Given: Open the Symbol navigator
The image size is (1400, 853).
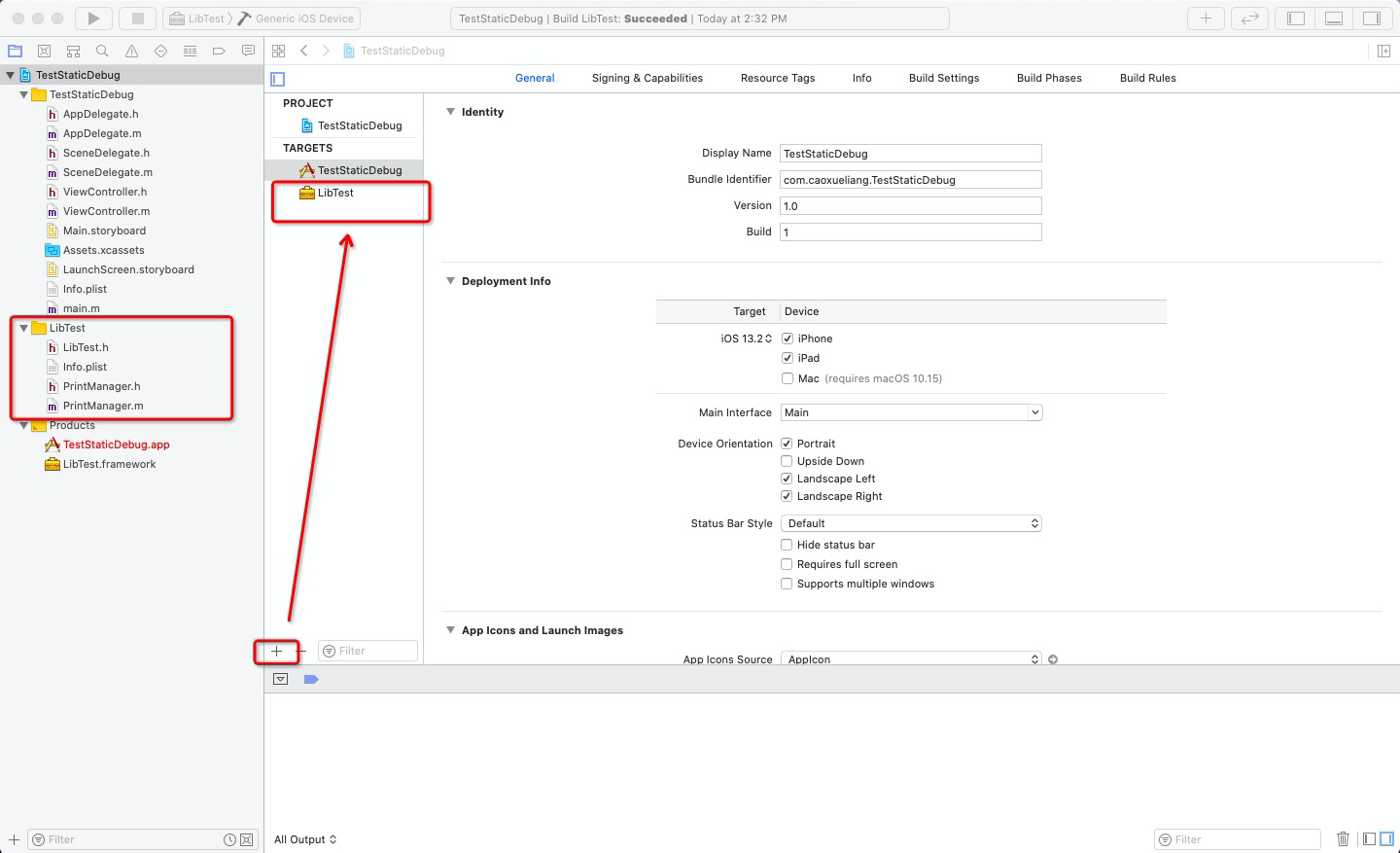Looking at the screenshot, I should pyautogui.click(x=73, y=51).
